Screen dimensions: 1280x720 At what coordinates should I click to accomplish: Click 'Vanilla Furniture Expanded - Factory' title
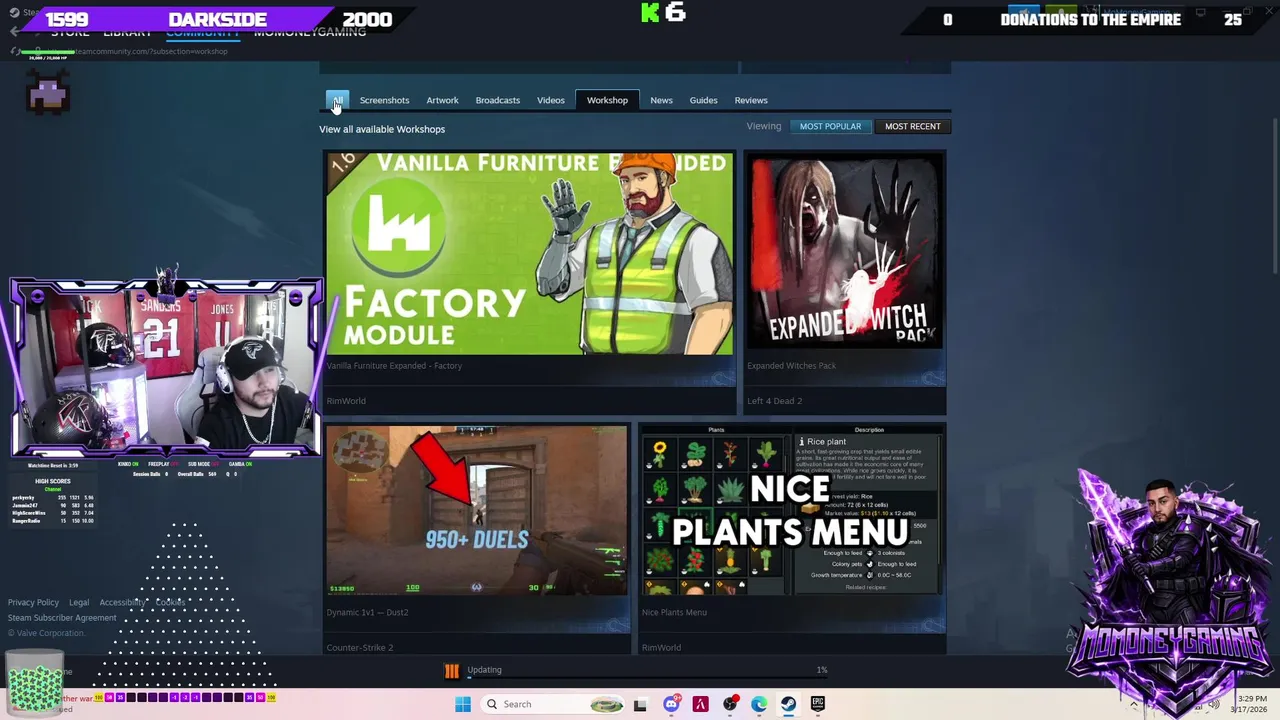click(x=394, y=366)
